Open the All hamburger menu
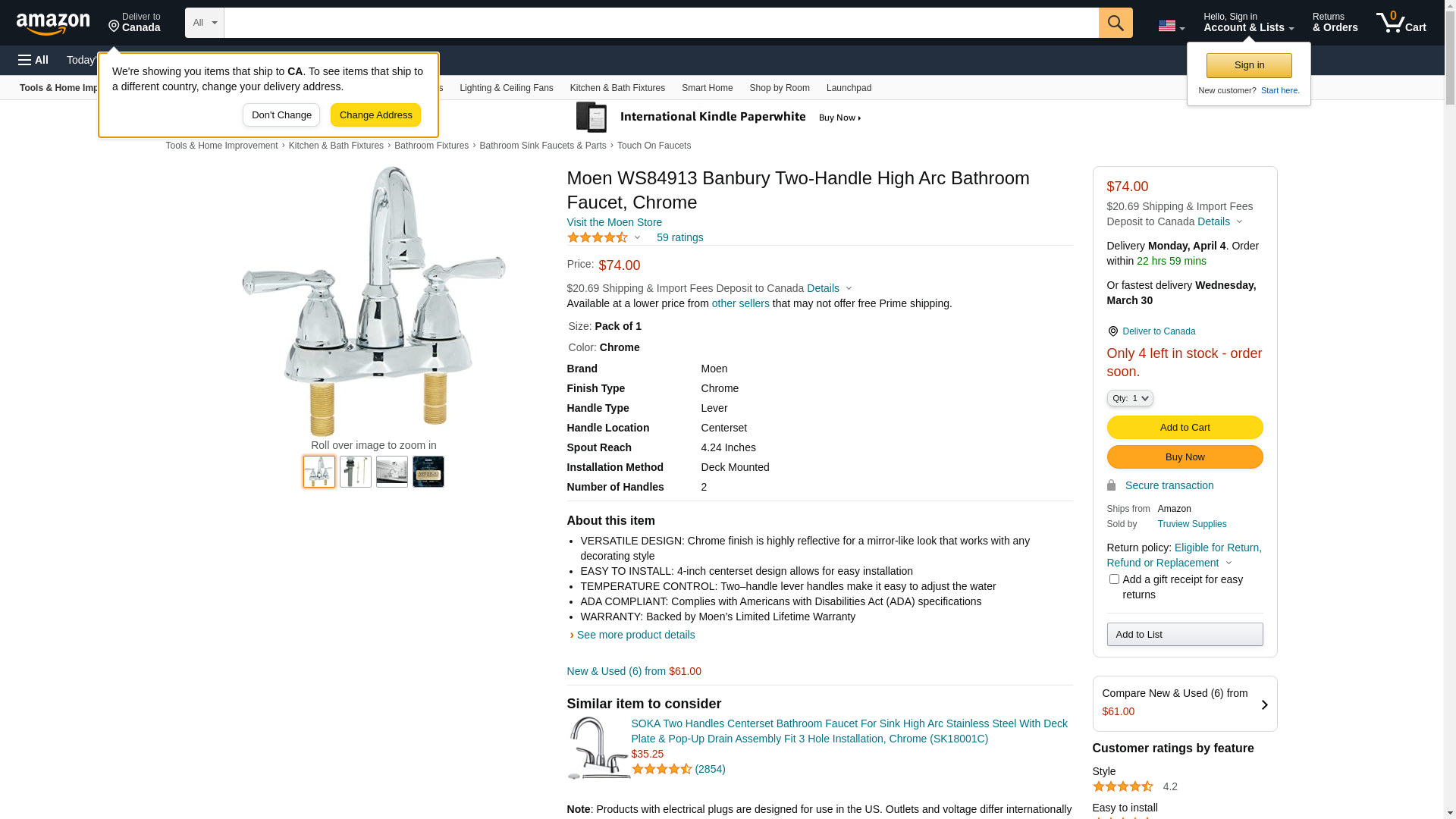The image size is (1456, 819). [33, 60]
